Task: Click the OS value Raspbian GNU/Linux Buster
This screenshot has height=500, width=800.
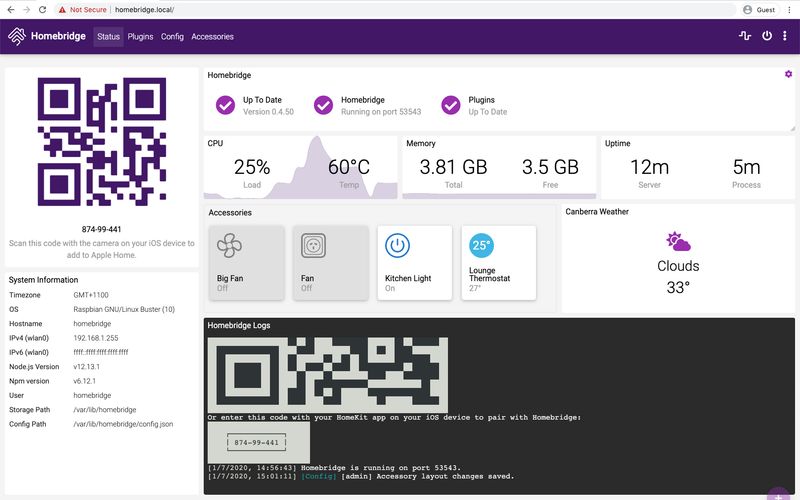Action: [124, 309]
